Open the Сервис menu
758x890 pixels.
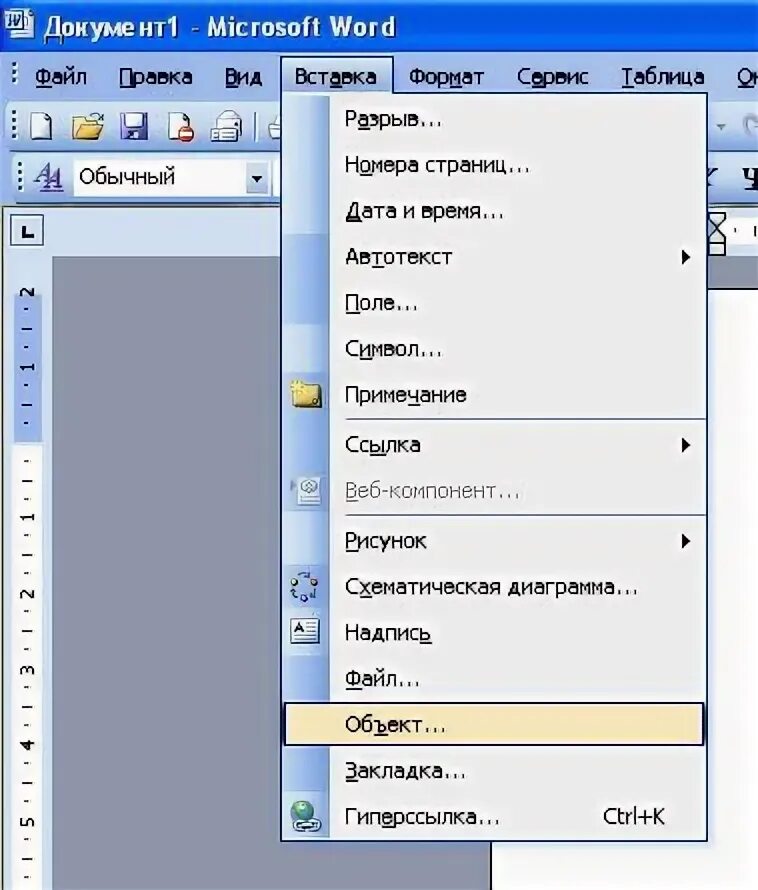click(x=552, y=77)
